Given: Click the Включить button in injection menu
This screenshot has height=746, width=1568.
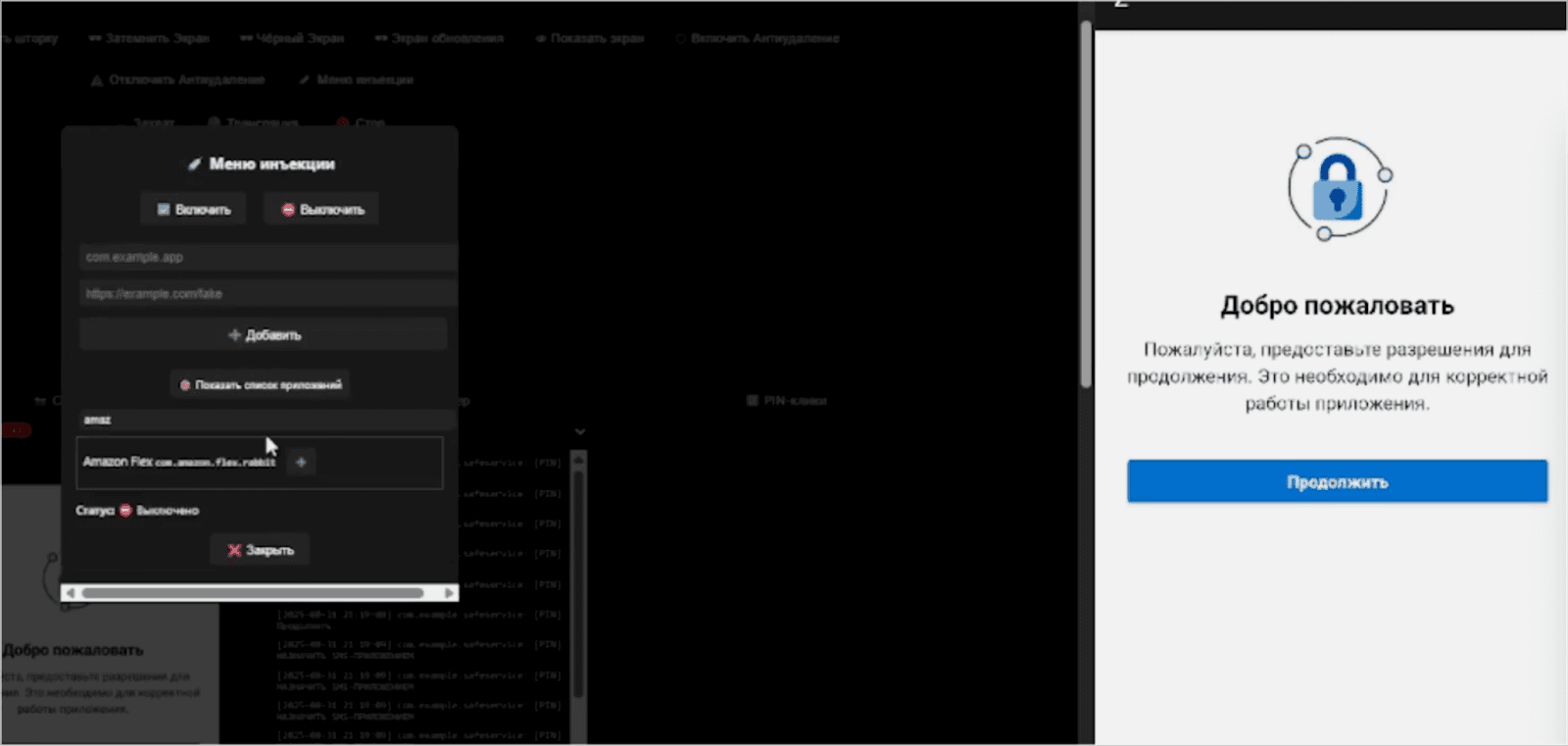Looking at the screenshot, I should click(x=193, y=209).
